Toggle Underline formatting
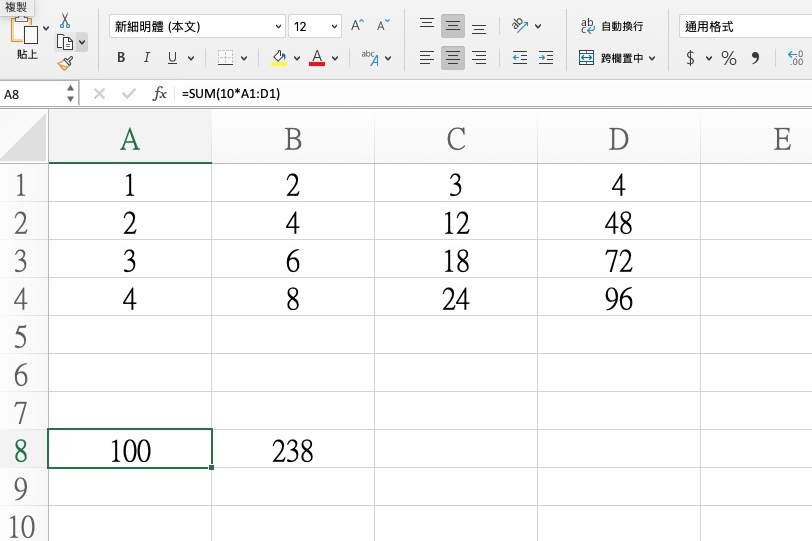This screenshot has height=541, width=812. [x=172, y=57]
